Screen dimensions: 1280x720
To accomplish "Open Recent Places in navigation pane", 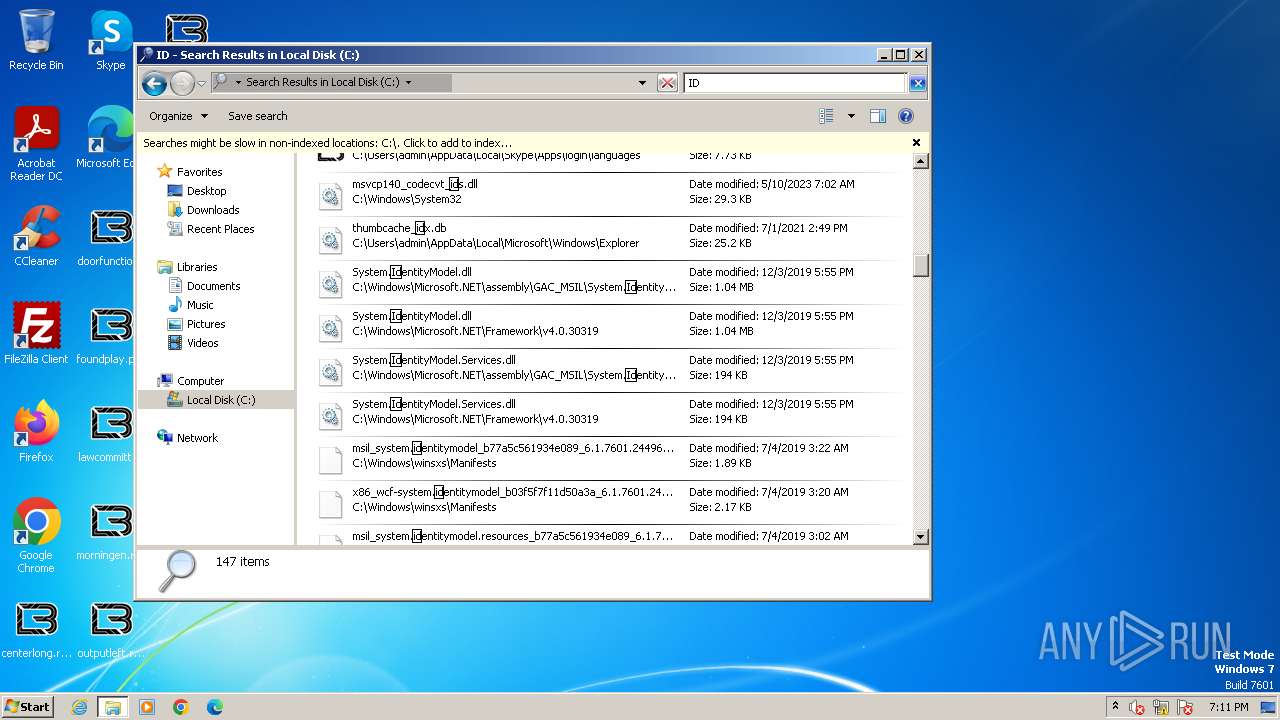I will 220,229.
